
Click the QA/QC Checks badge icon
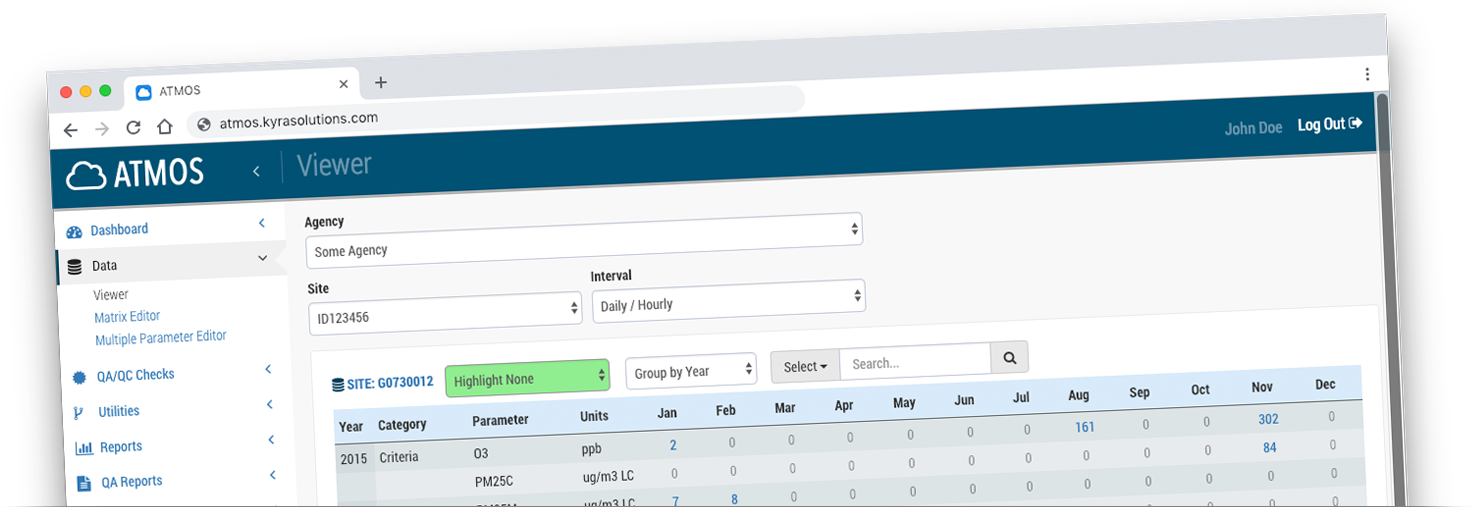[x=80, y=378]
